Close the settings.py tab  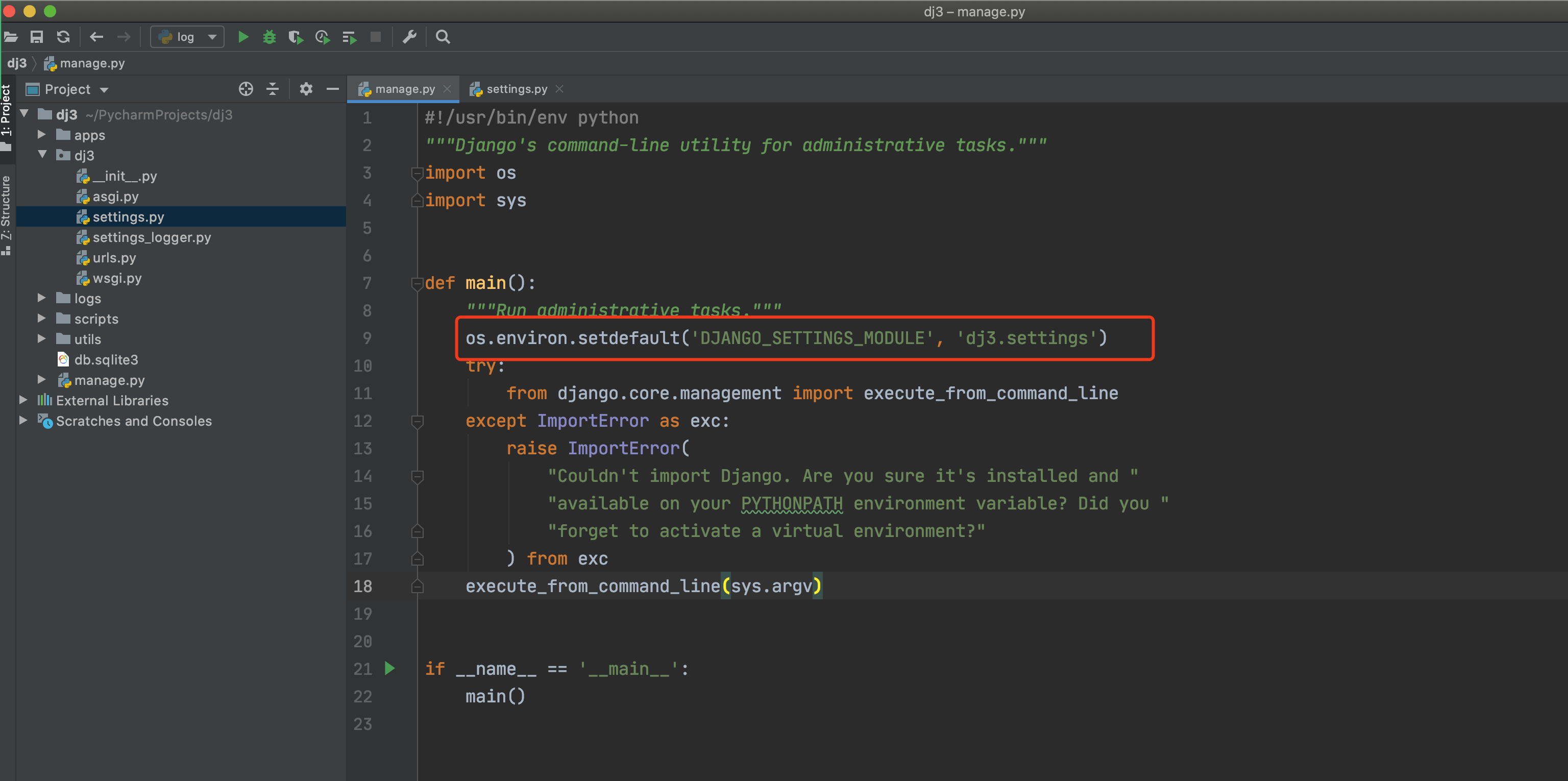[559, 89]
